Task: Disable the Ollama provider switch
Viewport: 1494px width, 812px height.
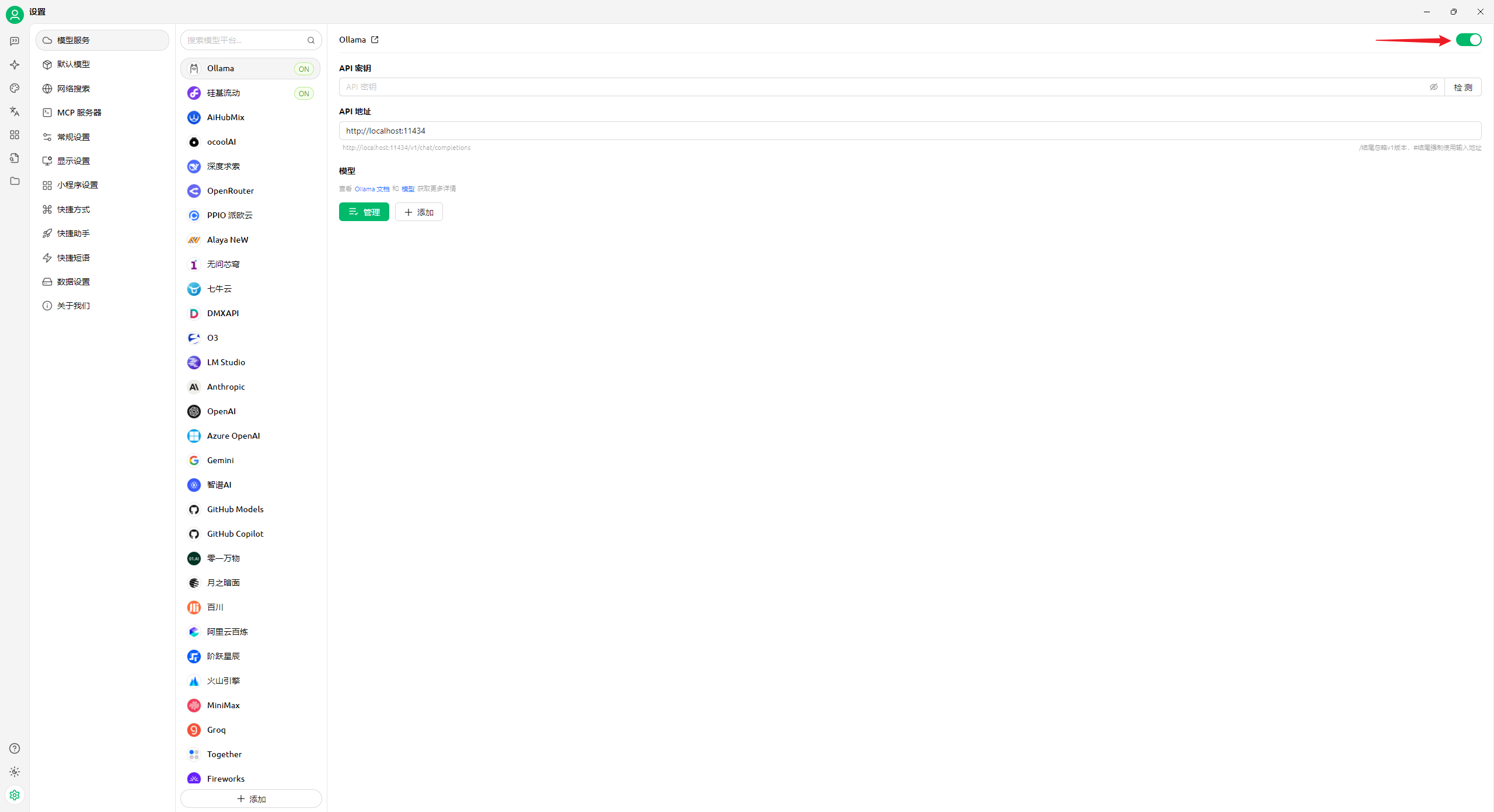Action: point(1468,40)
